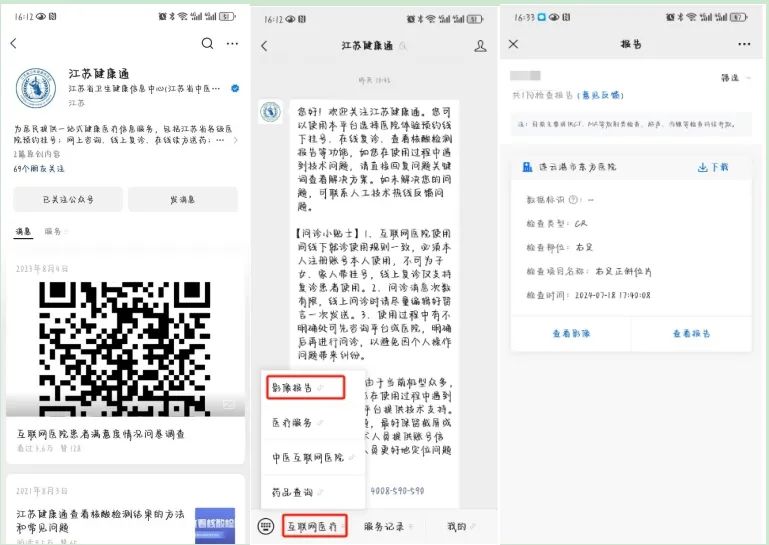This screenshot has width=769, height=545.
Task: Tap the hotline number 4008-590-590
Action: (x=397, y=491)
